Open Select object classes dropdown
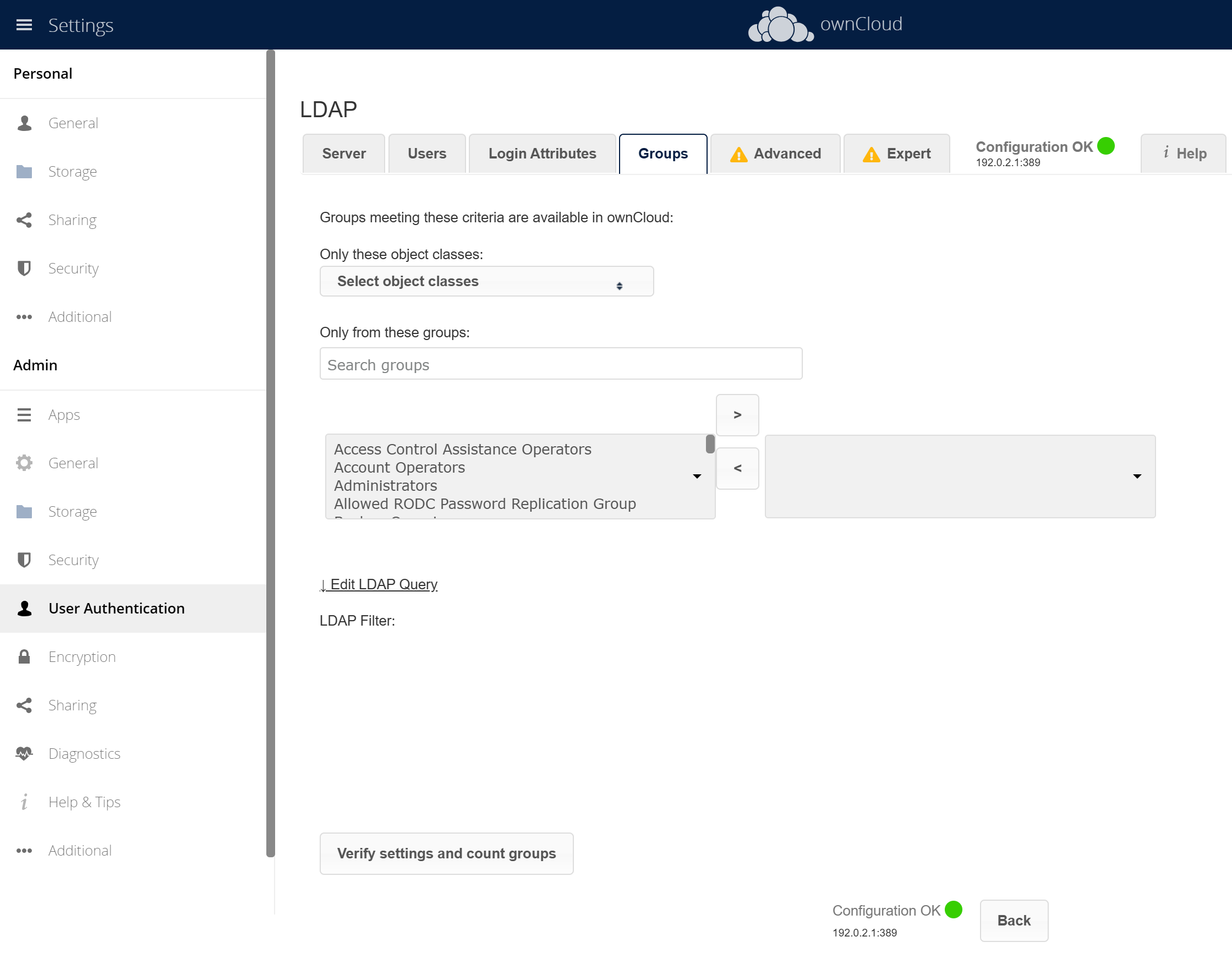1232x953 pixels. pos(486,281)
